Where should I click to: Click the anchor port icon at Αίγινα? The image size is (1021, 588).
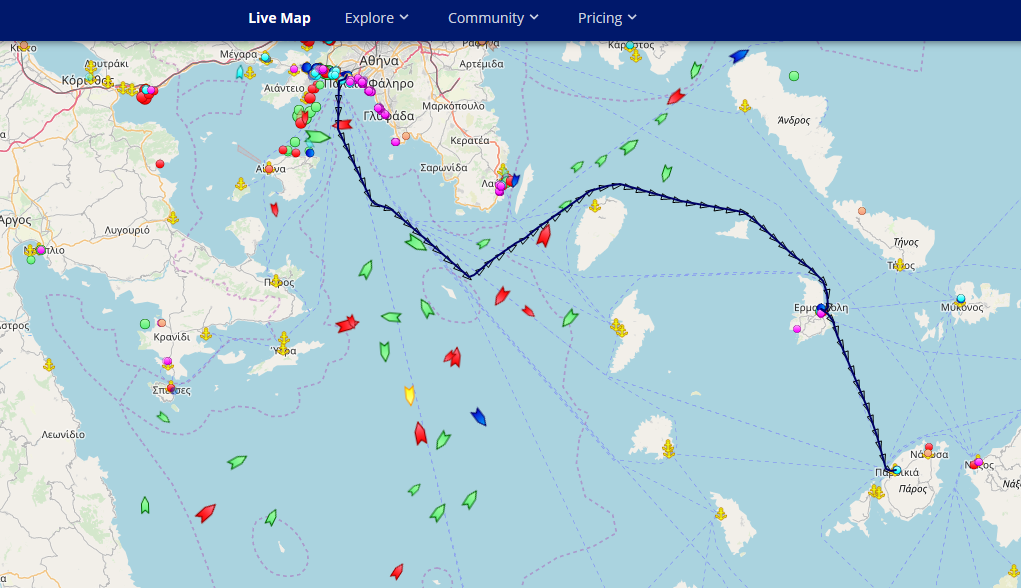click(267, 168)
